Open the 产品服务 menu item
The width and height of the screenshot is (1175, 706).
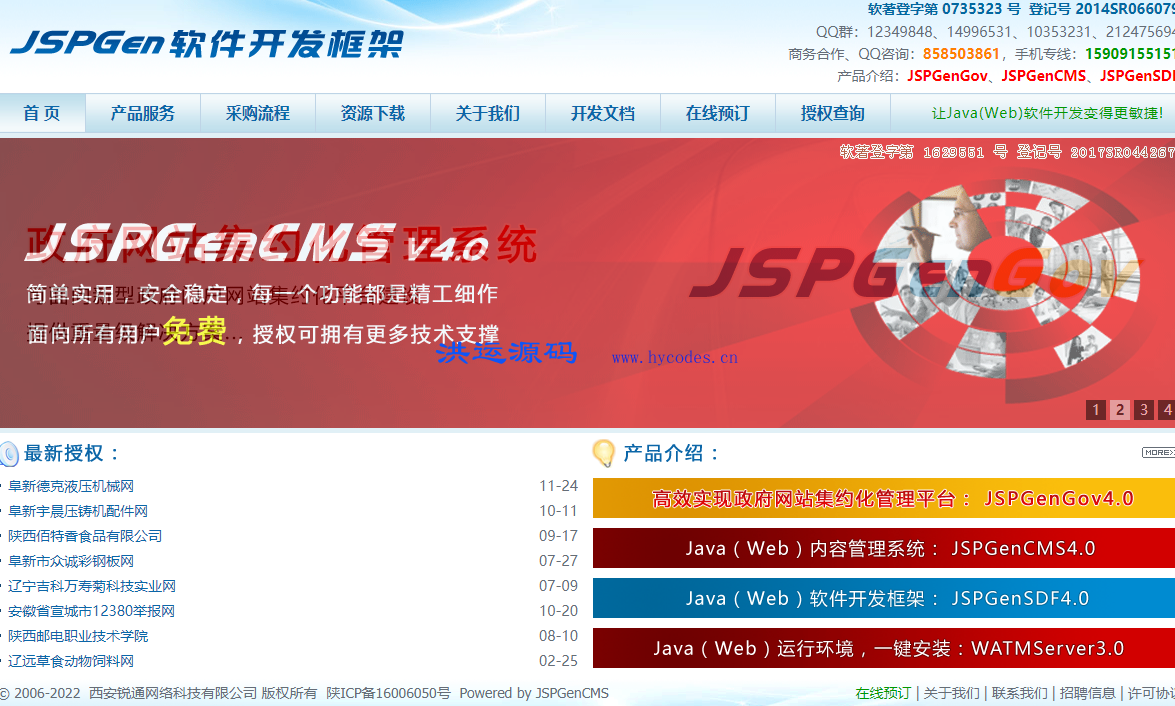pos(142,113)
